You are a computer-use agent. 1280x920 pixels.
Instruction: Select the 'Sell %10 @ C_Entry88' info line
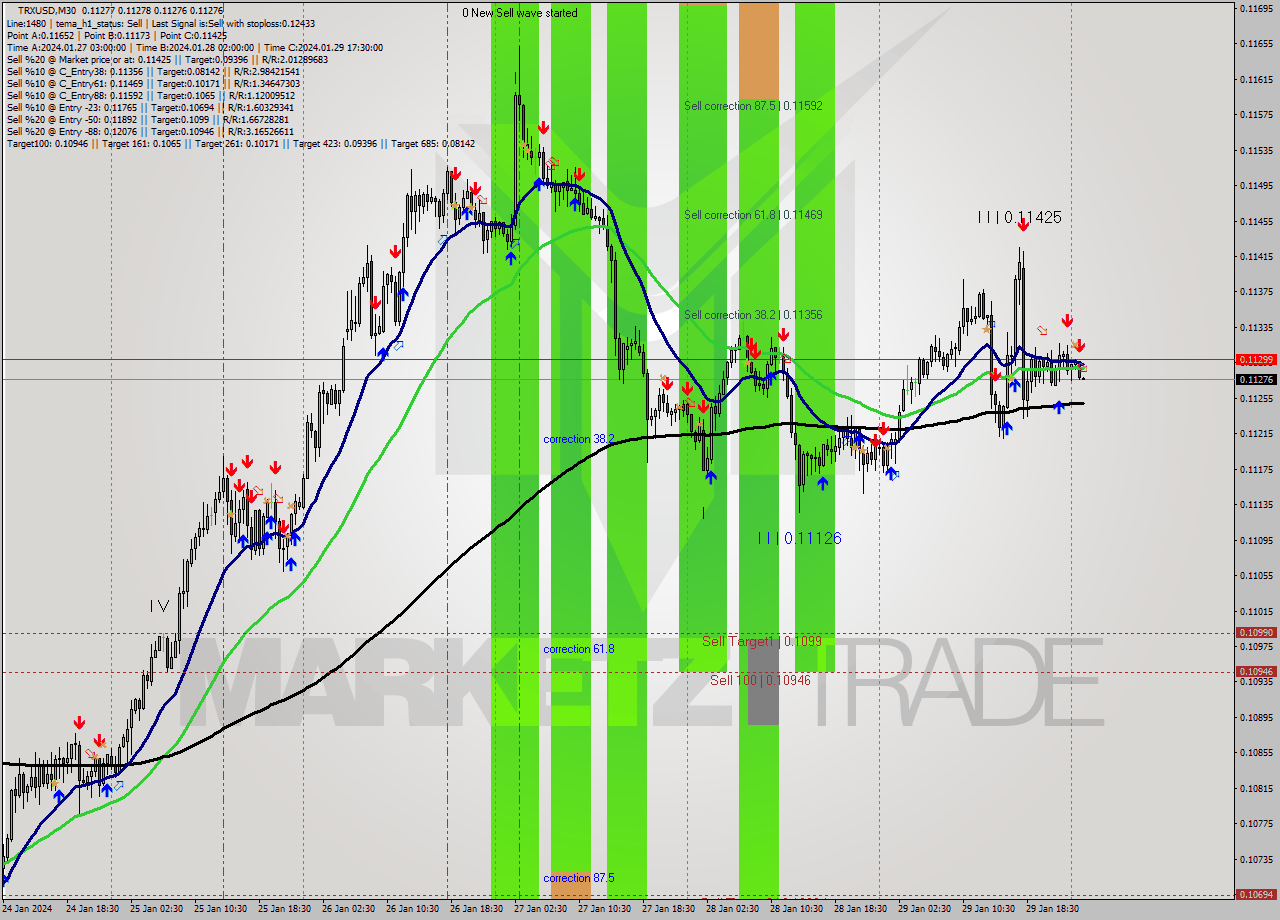pos(151,96)
